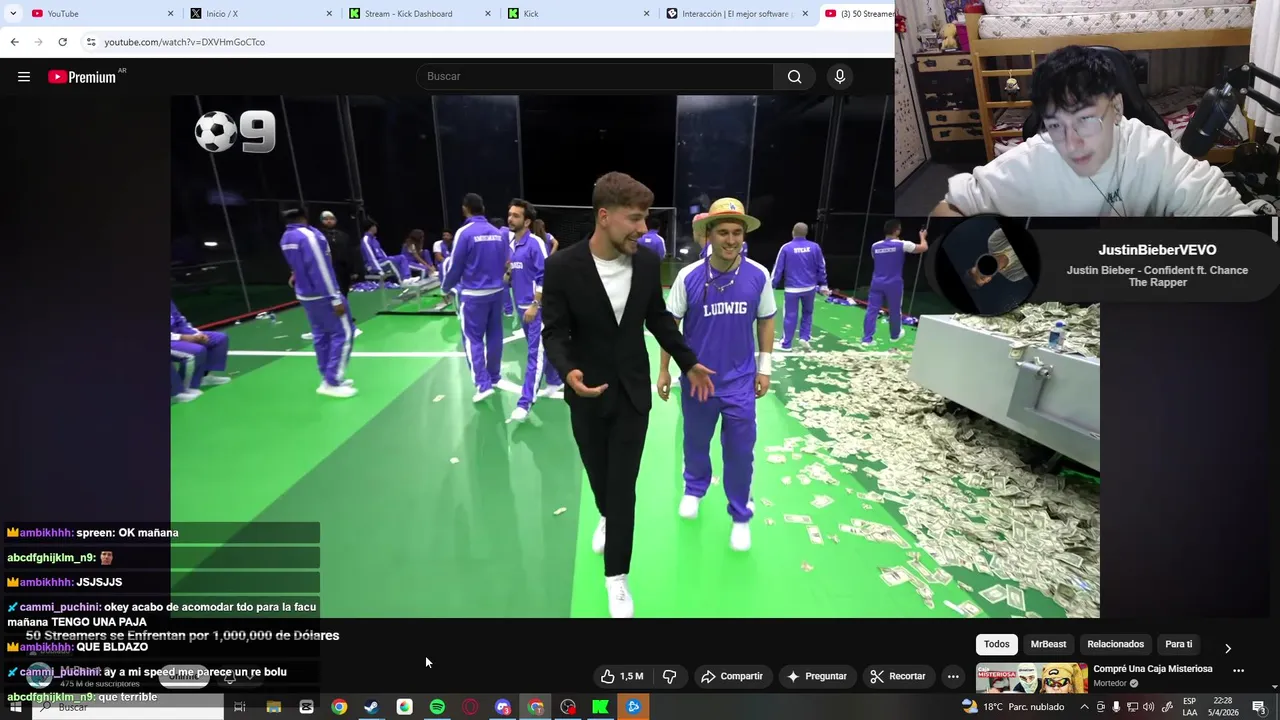The width and height of the screenshot is (1280, 720).
Task: Go to YouTube Premium home logo
Action: pyautogui.click(x=82, y=77)
